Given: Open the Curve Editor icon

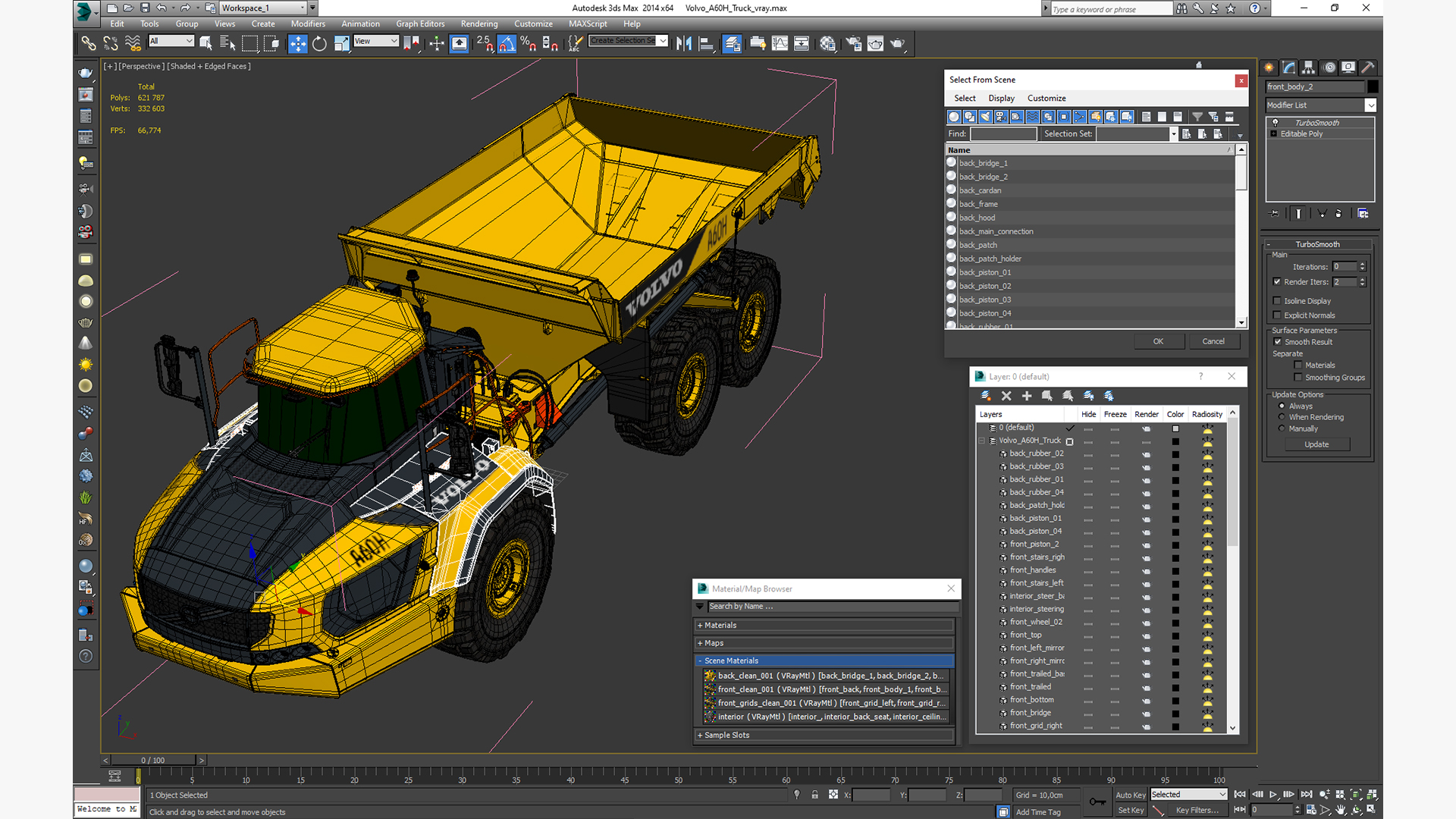Looking at the screenshot, I should [780, 44].
